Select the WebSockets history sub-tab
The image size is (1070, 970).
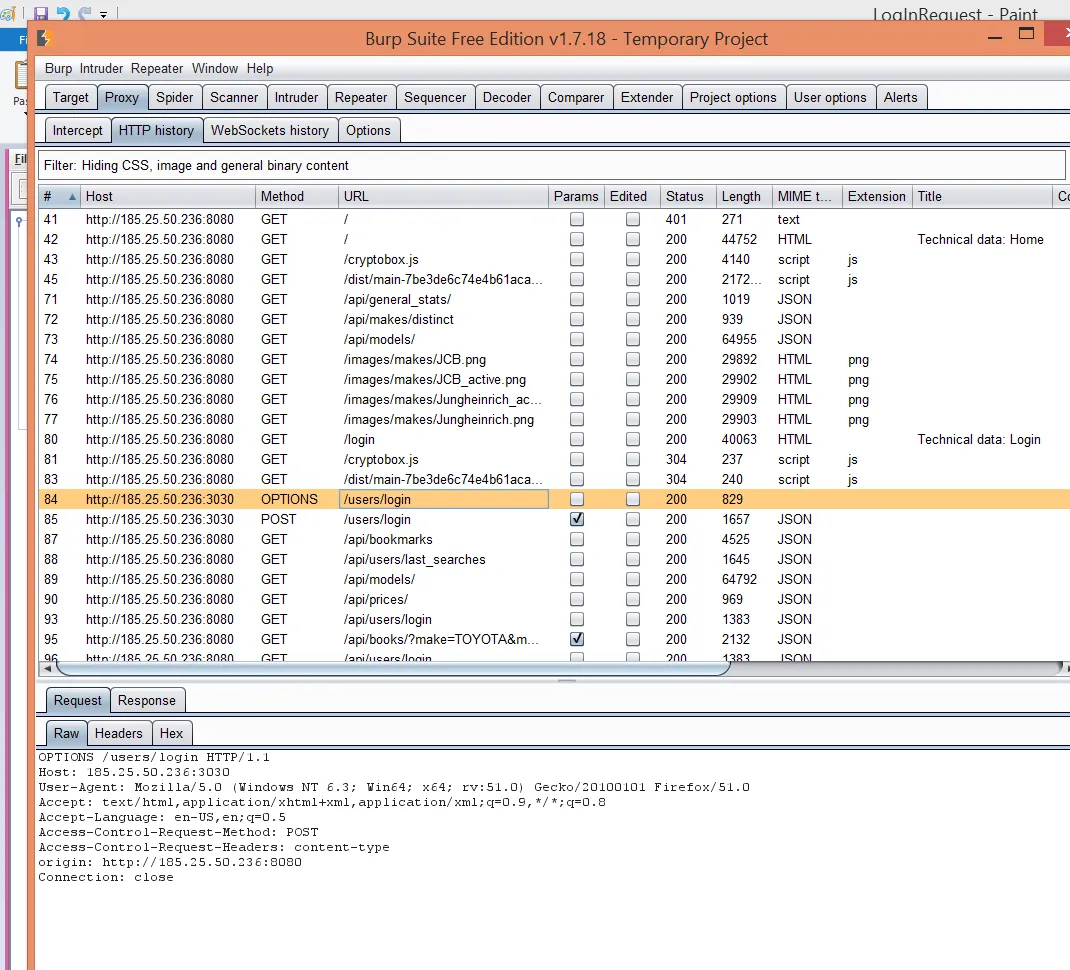click(270, 130)
